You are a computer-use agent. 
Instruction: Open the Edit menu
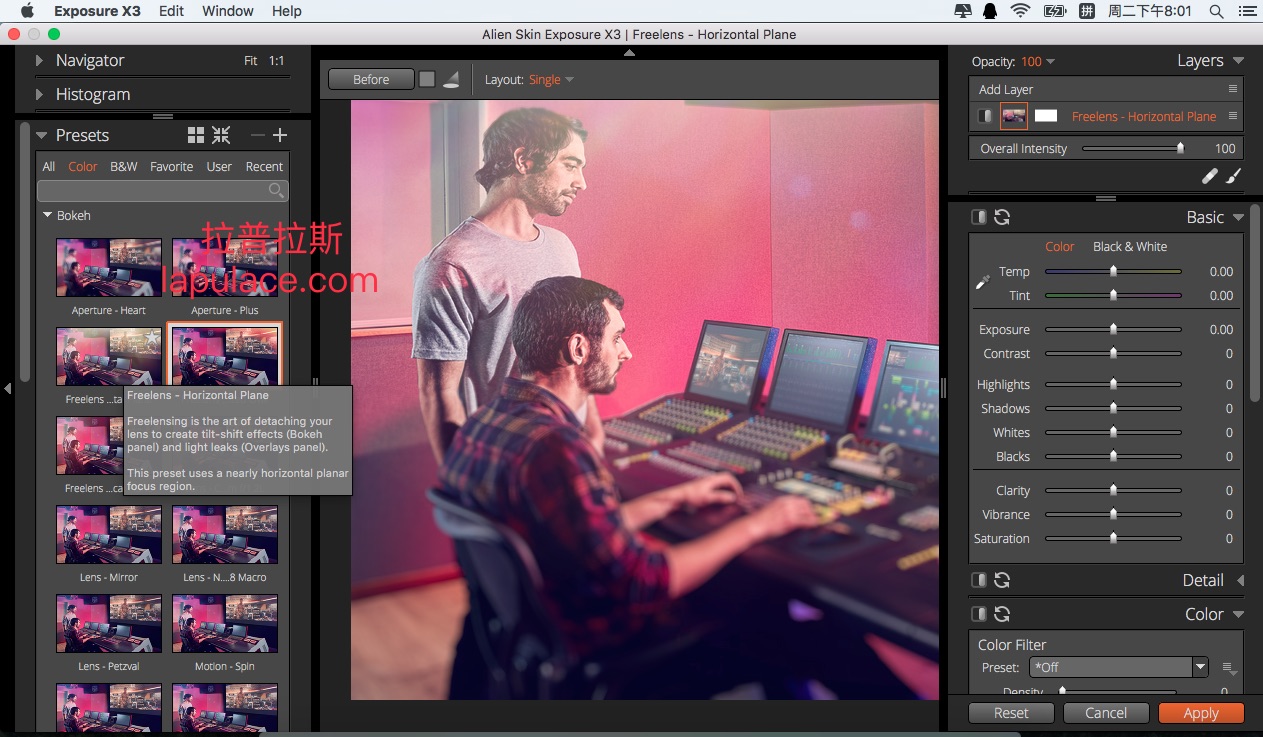pyautogui.click(x=172, y=11)
